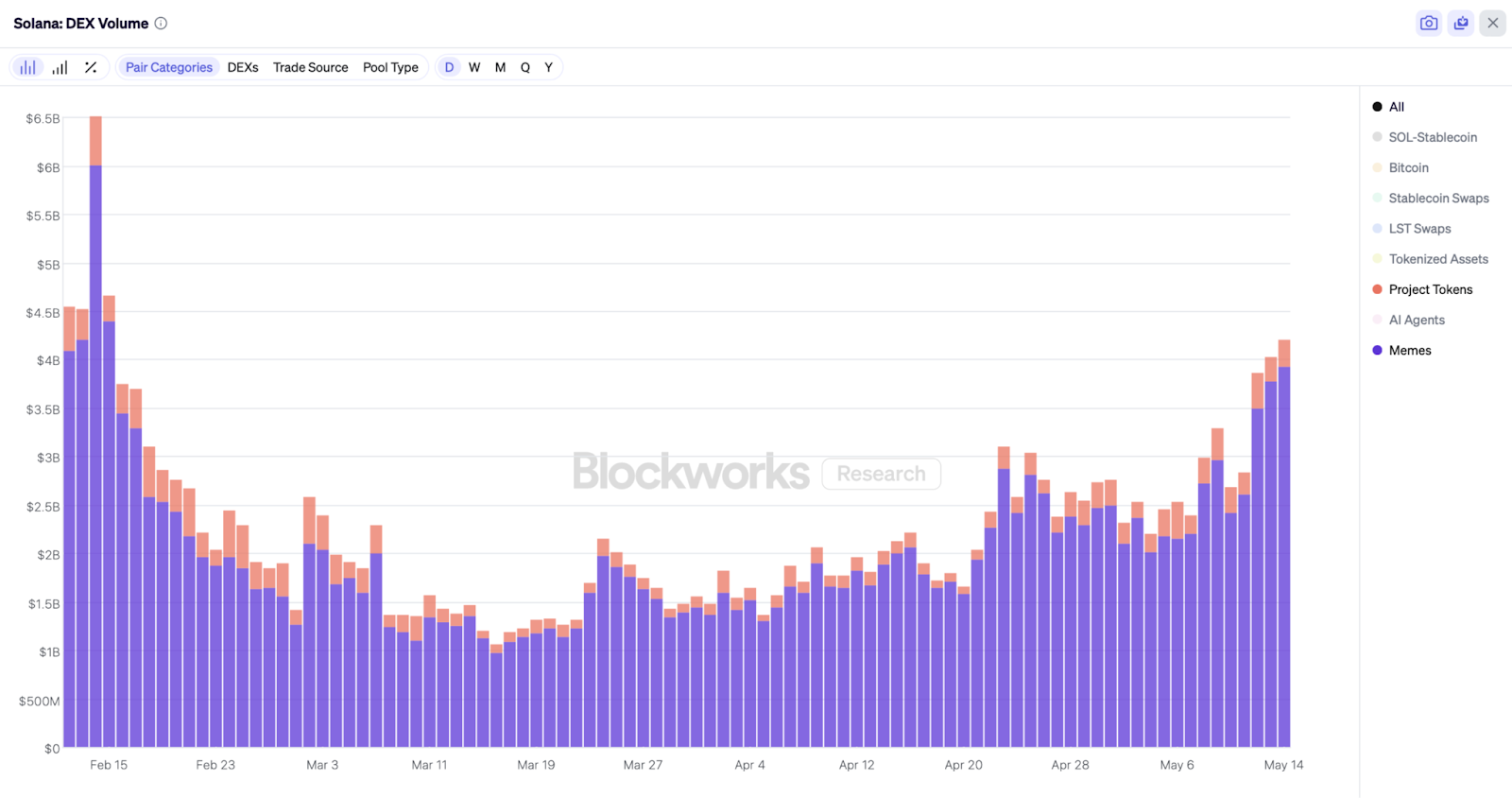Image resolution: width=1512 pixels, height=798 pixels.
Task: Click the Mar 19 x-axis label
Action: 536,765
